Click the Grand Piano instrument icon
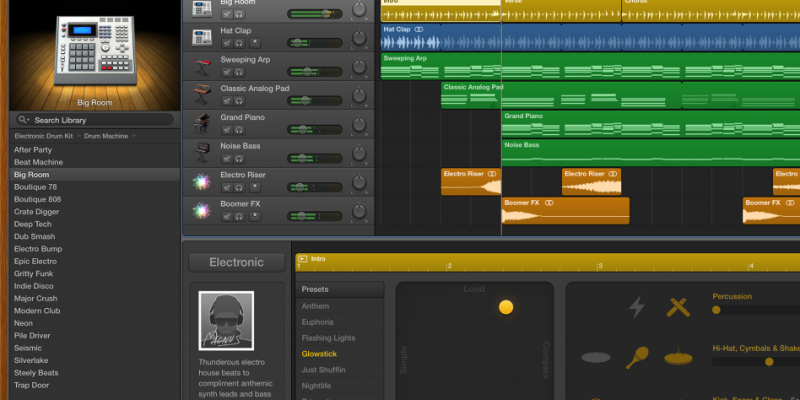This screenshot has width=800, height=400. pyautogui.click(x=201, y=123)
